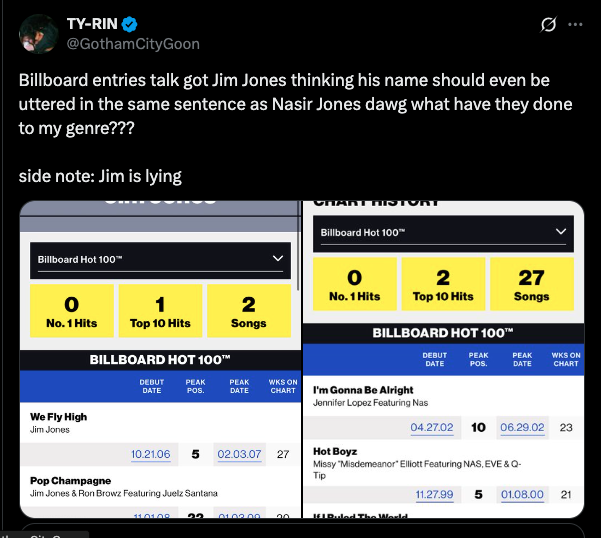
Task: Select the 'Pop Champagne' song title
Action: point(71,481)
